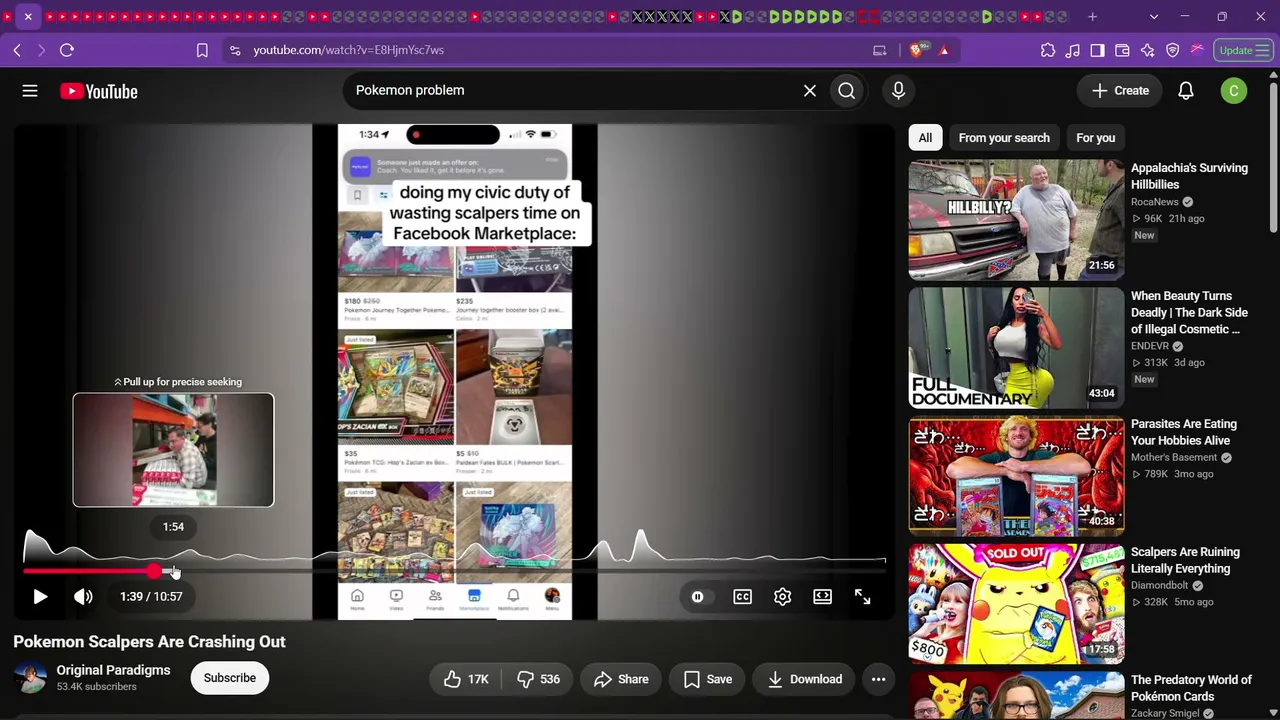1280x720 pixels.
Task: Mute the video volume
Action: coord(83,597)
